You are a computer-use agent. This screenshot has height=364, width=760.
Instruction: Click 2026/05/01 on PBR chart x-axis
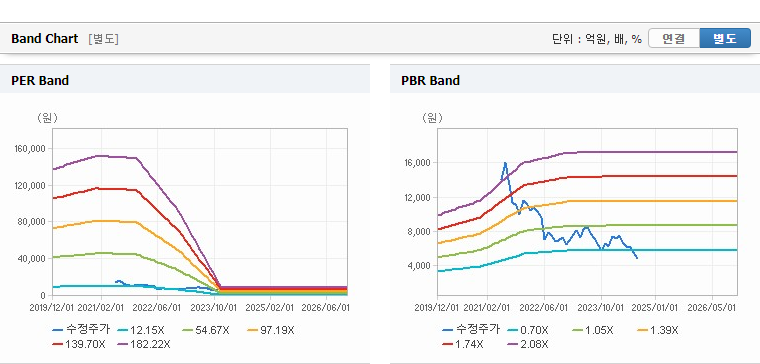coord(712,308)
